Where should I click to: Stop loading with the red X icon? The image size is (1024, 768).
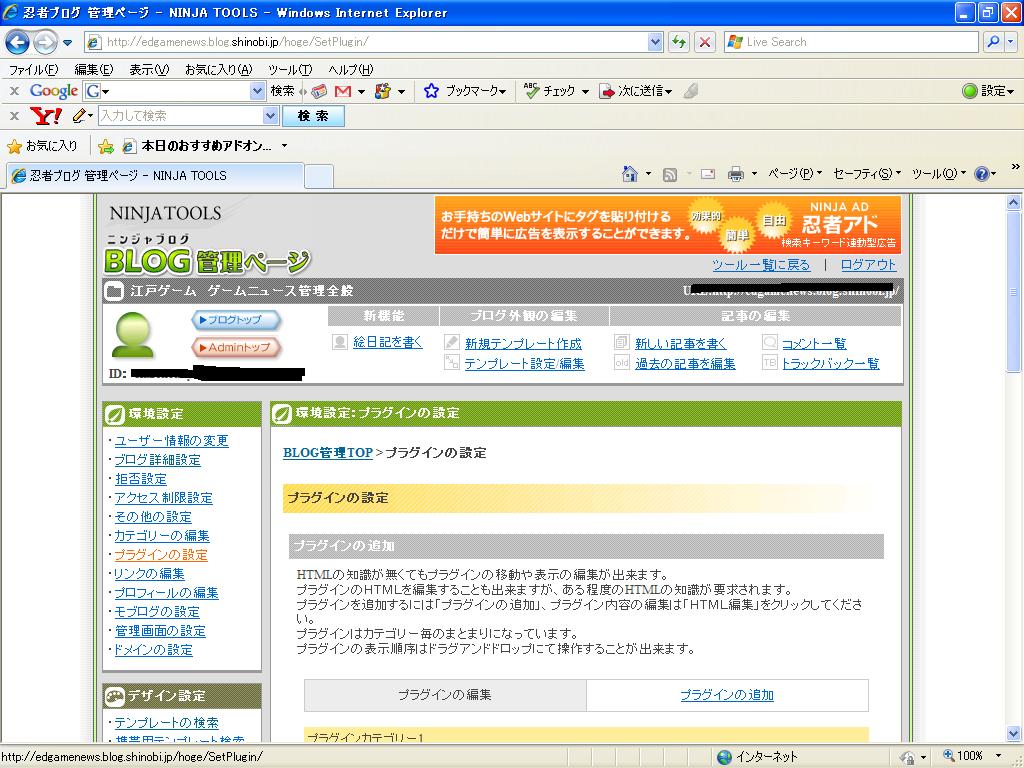[x=705, y=42]
